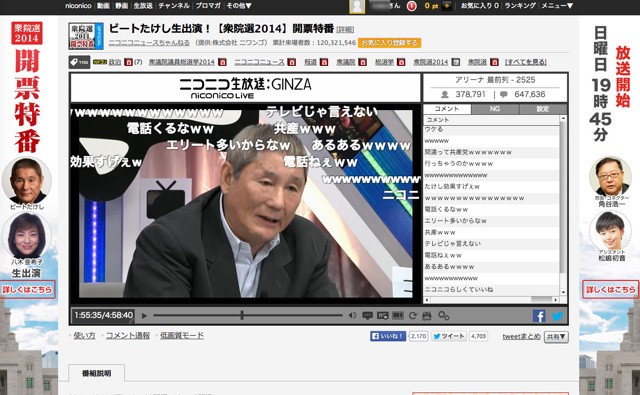640x395 pixels.
Task: Toggle the fullscreen screen-mode icon in player
Action: [398, 315]
